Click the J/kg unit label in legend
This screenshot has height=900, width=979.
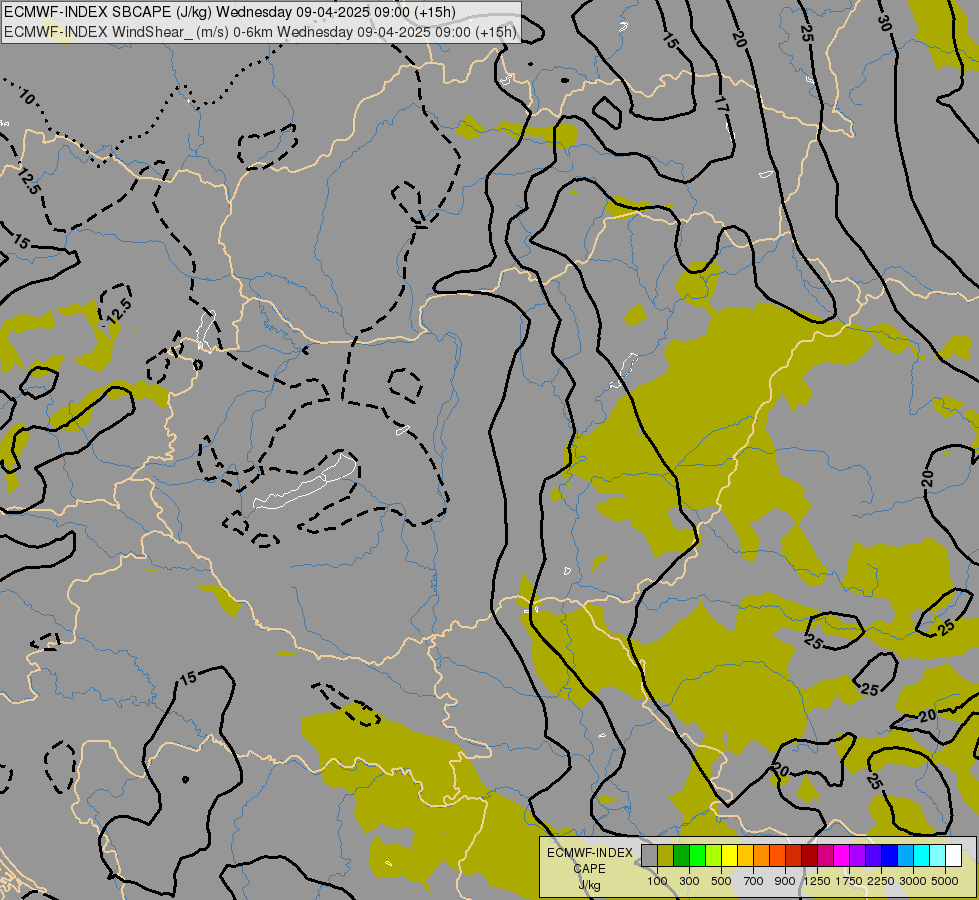click(x=589, y=886)
